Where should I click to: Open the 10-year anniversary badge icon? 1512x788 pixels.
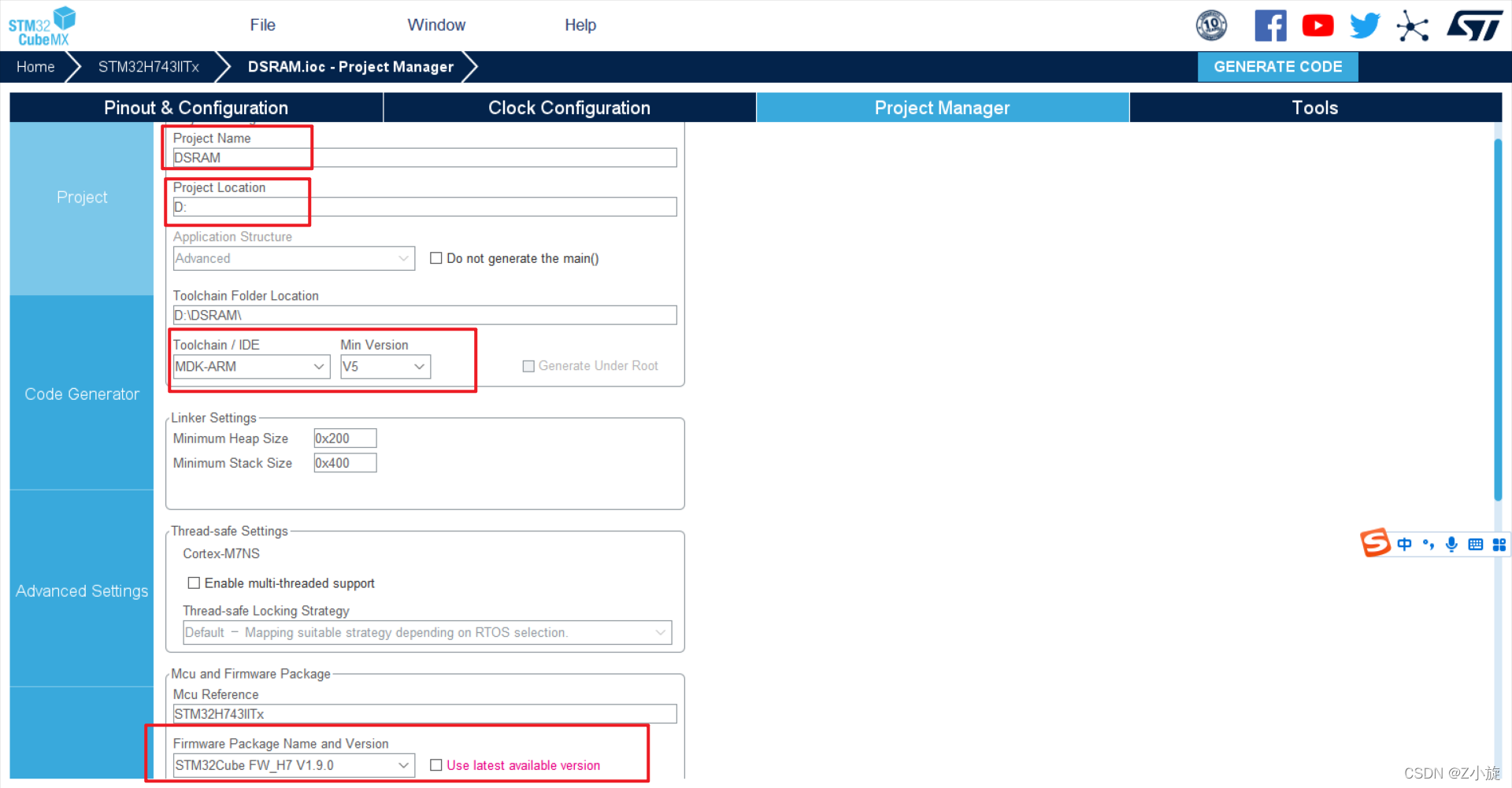click(x=1211, y=25)
